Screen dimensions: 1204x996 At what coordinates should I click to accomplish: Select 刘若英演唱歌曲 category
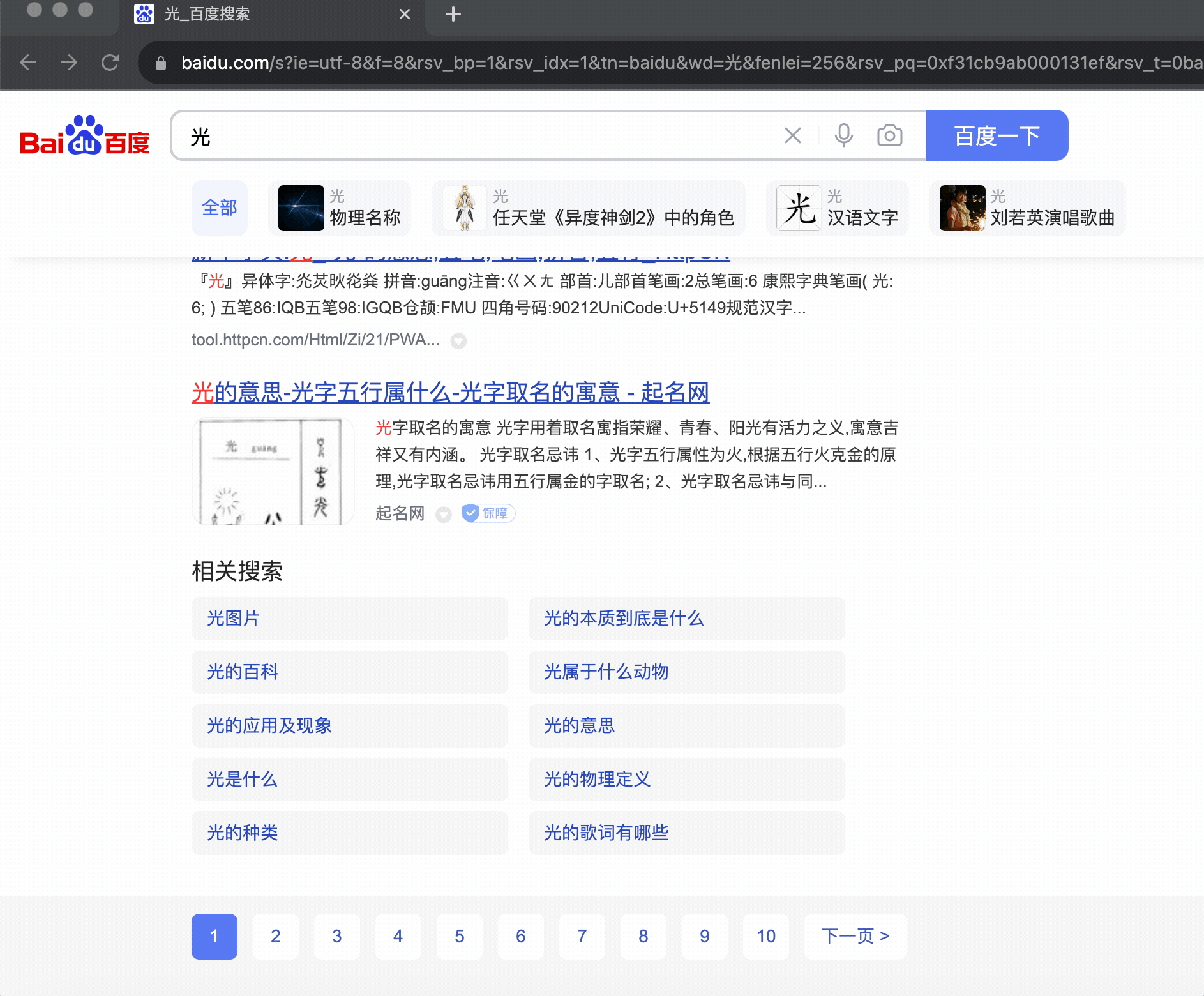tap(1028, 208)
